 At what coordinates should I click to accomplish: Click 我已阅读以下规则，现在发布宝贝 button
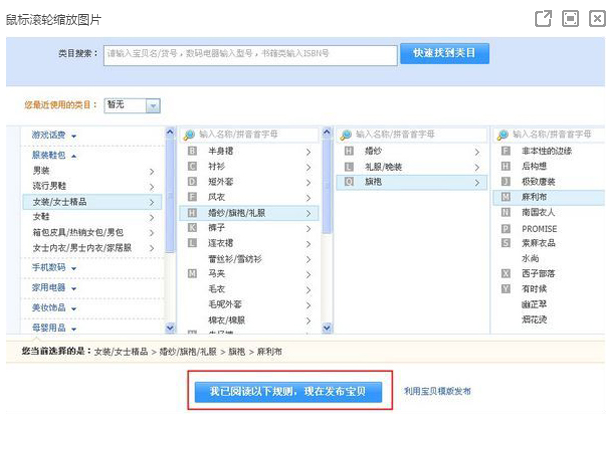288,392
